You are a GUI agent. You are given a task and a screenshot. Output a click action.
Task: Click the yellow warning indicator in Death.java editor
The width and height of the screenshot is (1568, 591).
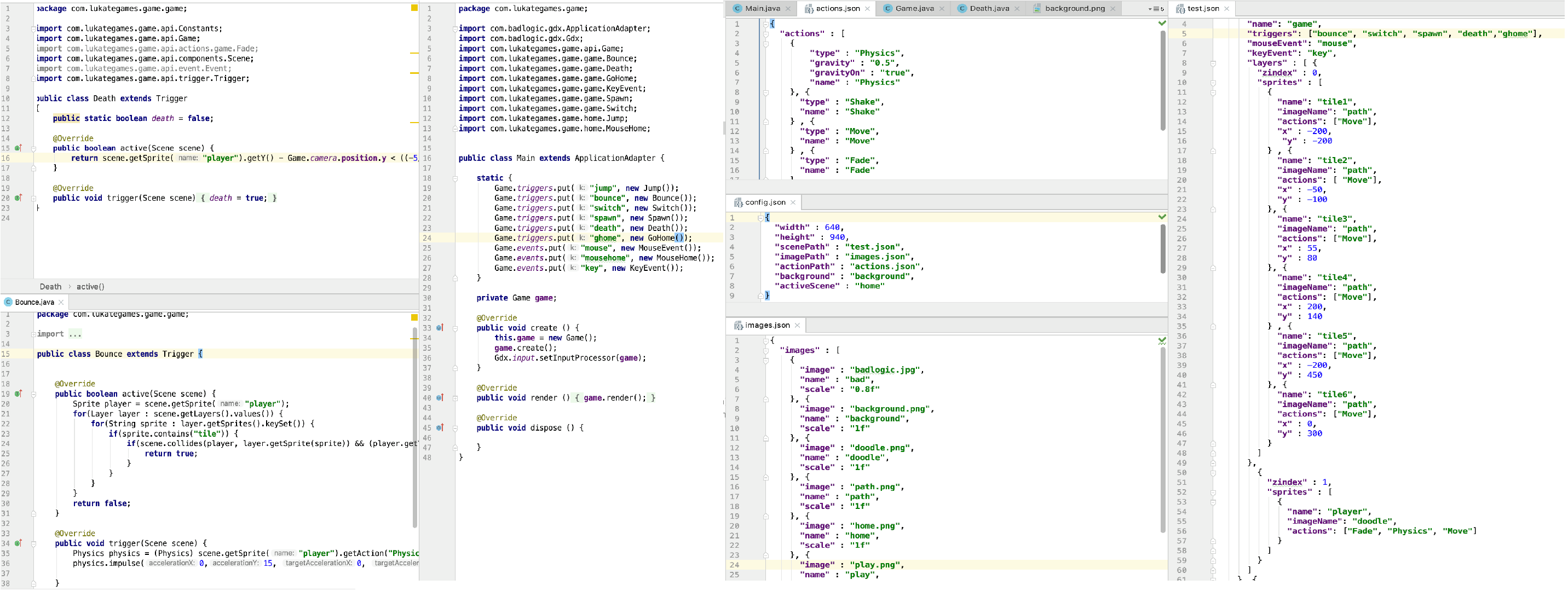pos(414,8)
